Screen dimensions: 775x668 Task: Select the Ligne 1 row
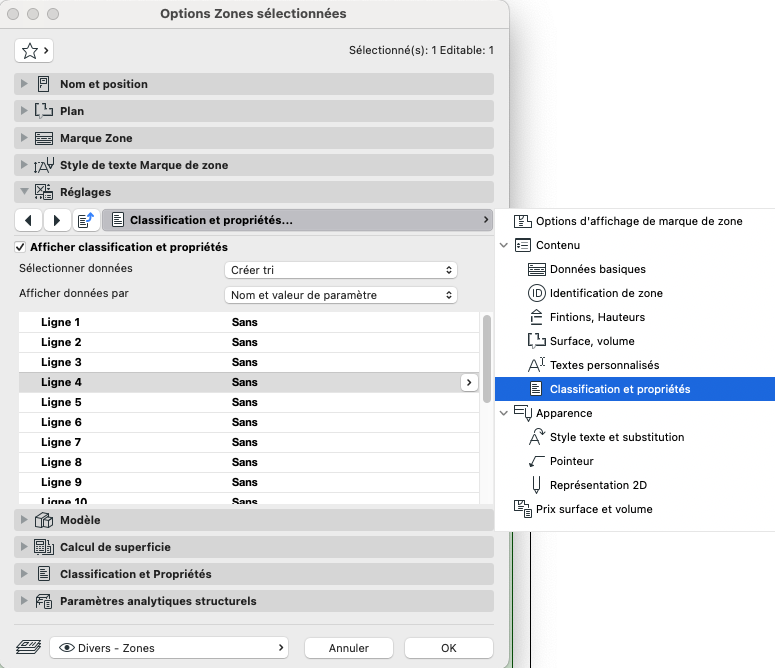pos(249,322)
